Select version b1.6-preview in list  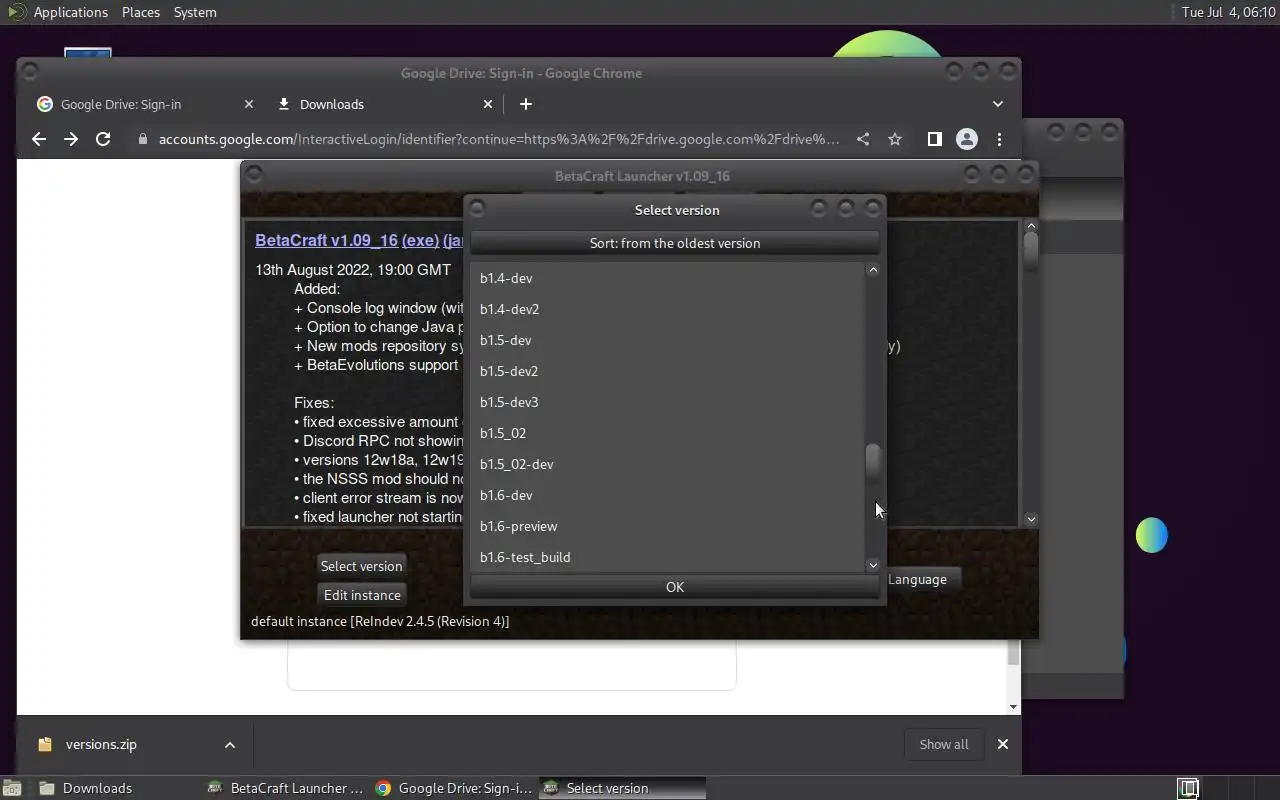coord(667,526)
